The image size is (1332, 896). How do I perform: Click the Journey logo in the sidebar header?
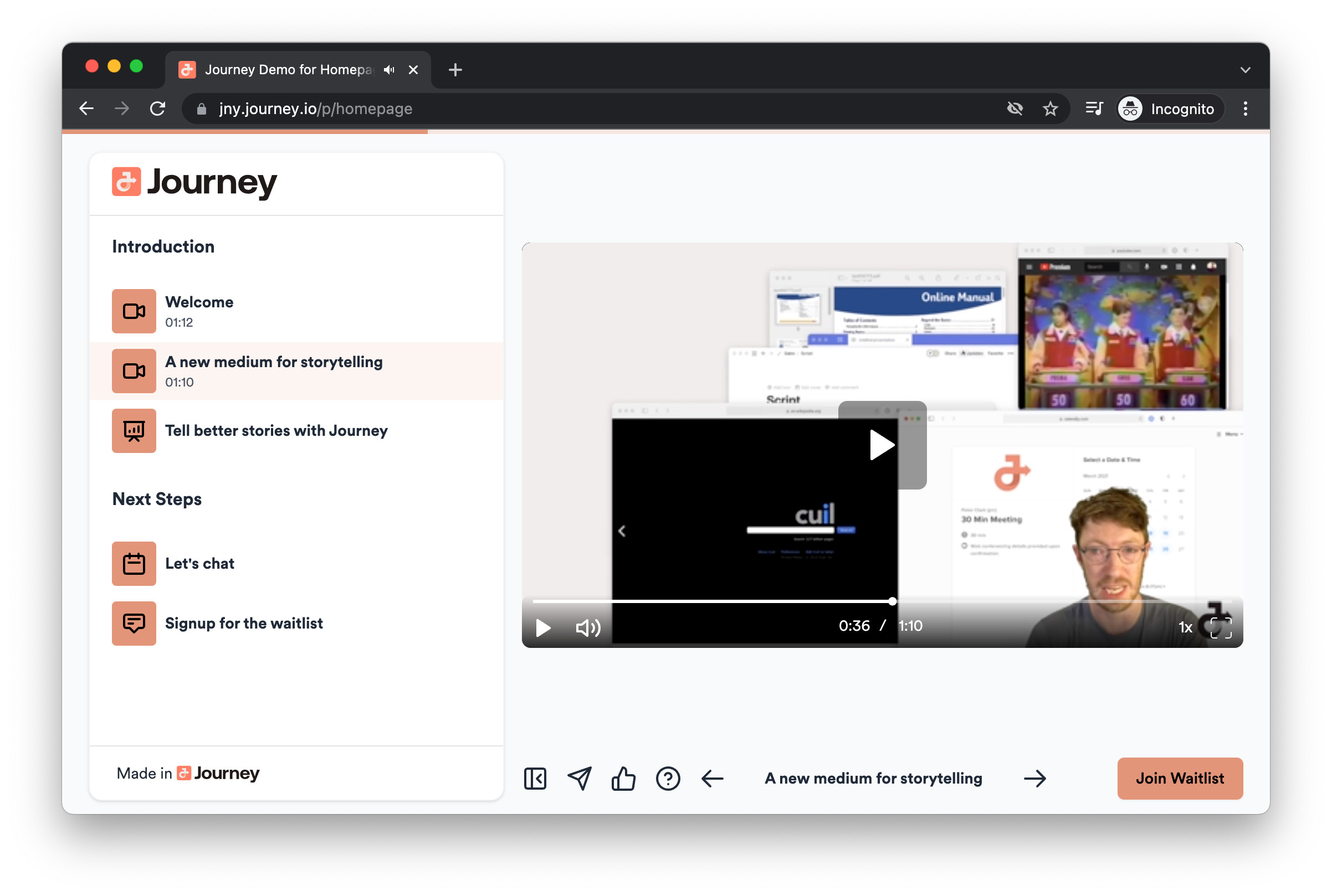point(194,182)
